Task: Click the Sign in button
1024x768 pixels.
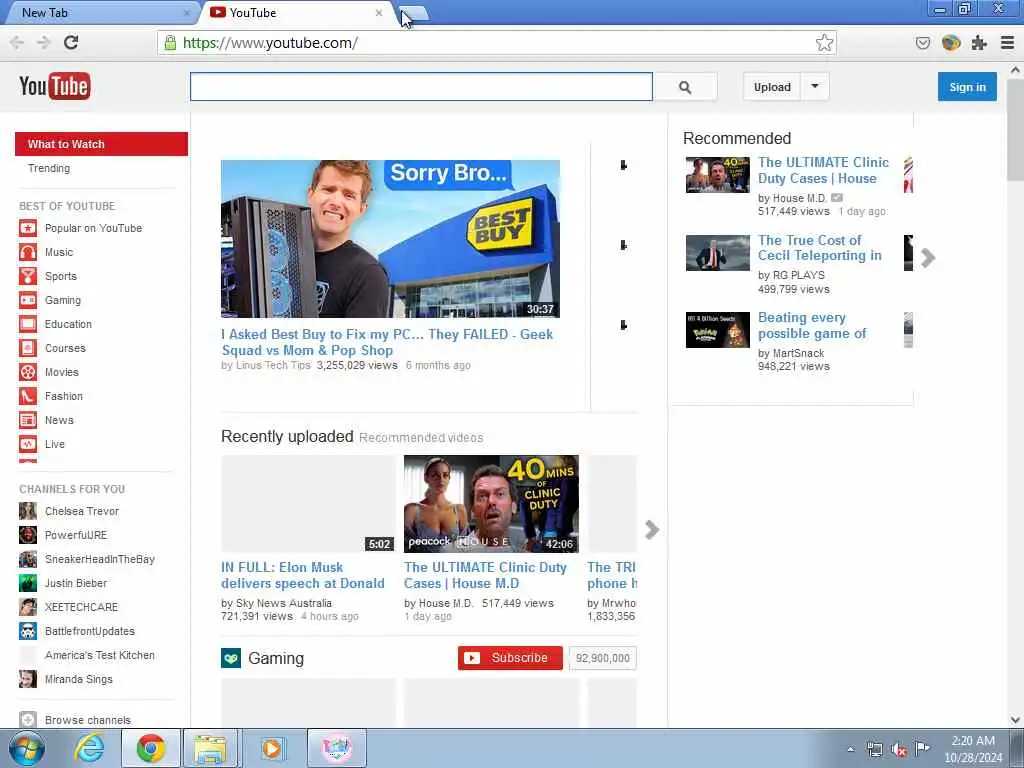Action: (967, 87)
